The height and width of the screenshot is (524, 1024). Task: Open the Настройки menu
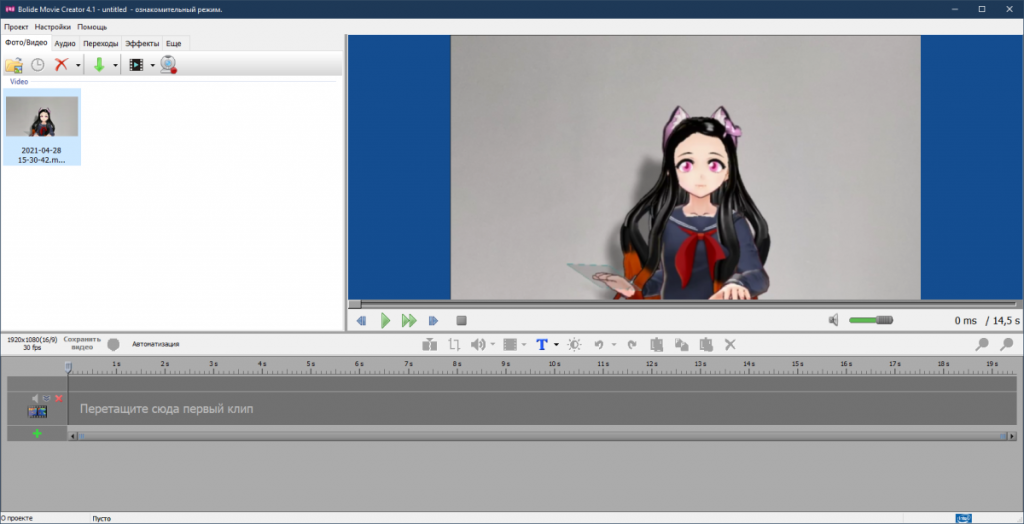click(53, 27)
